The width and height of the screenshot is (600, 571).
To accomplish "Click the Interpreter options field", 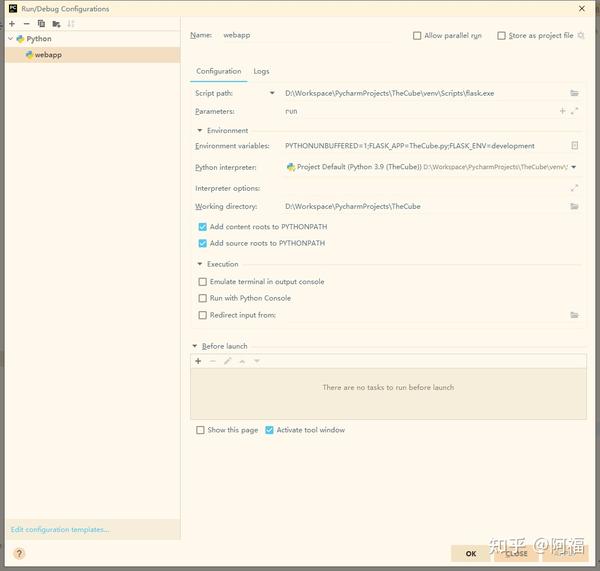I will pos(425,188).
